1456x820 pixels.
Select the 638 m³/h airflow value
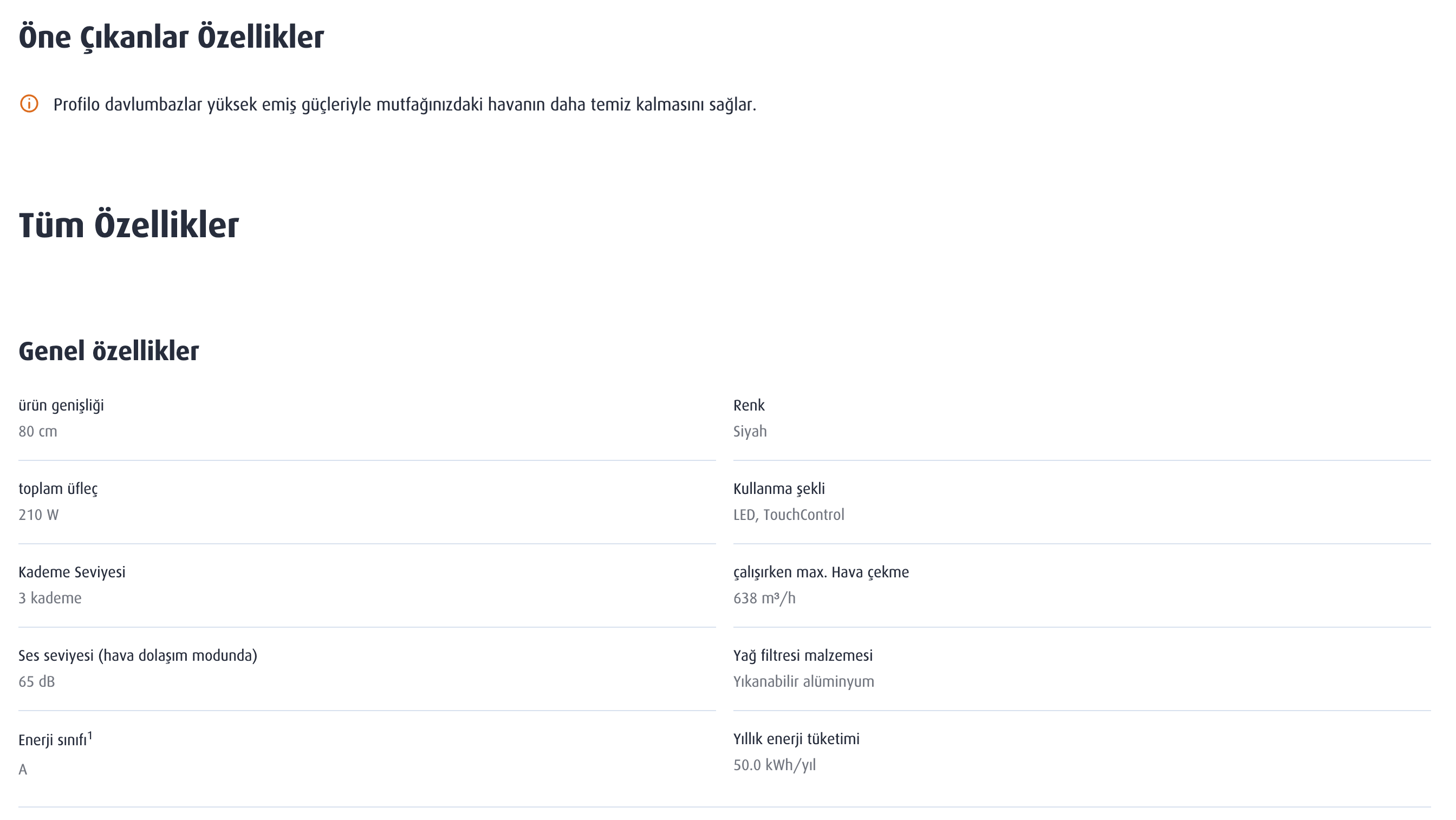point(764,598)
